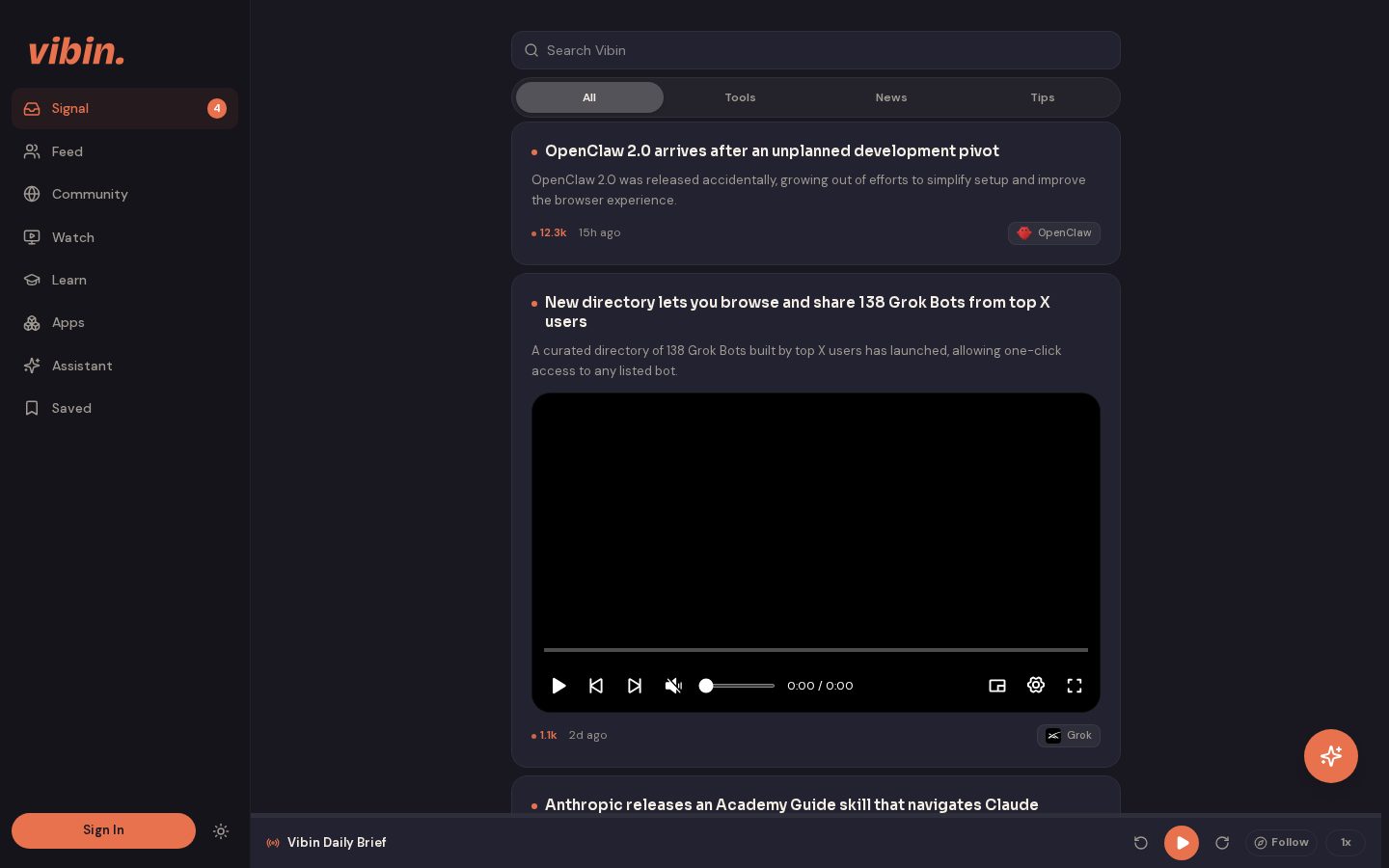Click the Signal notification badge showing 4
The image size is (1389, 868).
[217, 108]
